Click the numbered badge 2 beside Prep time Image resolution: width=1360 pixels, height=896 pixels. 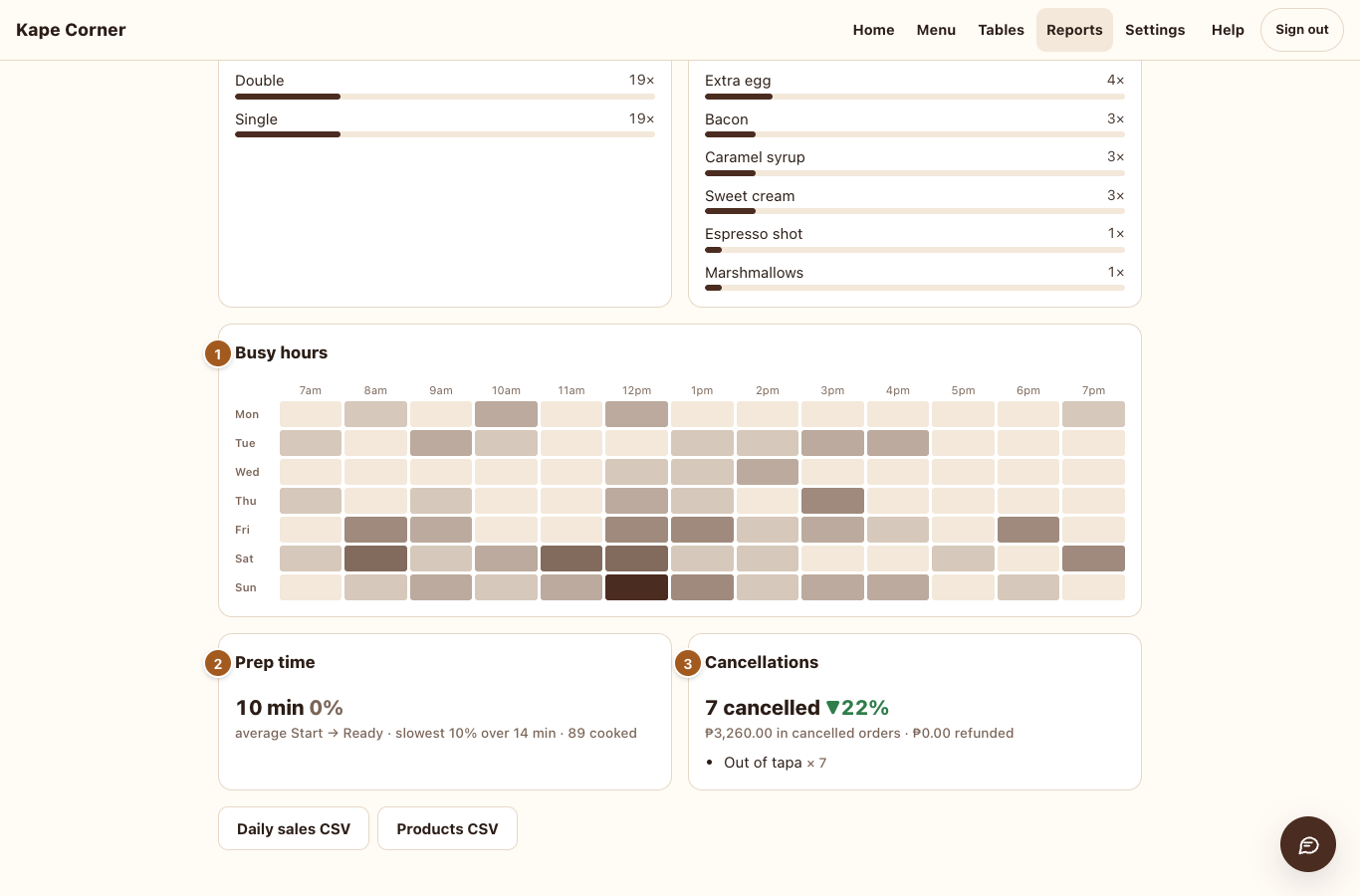218,663
